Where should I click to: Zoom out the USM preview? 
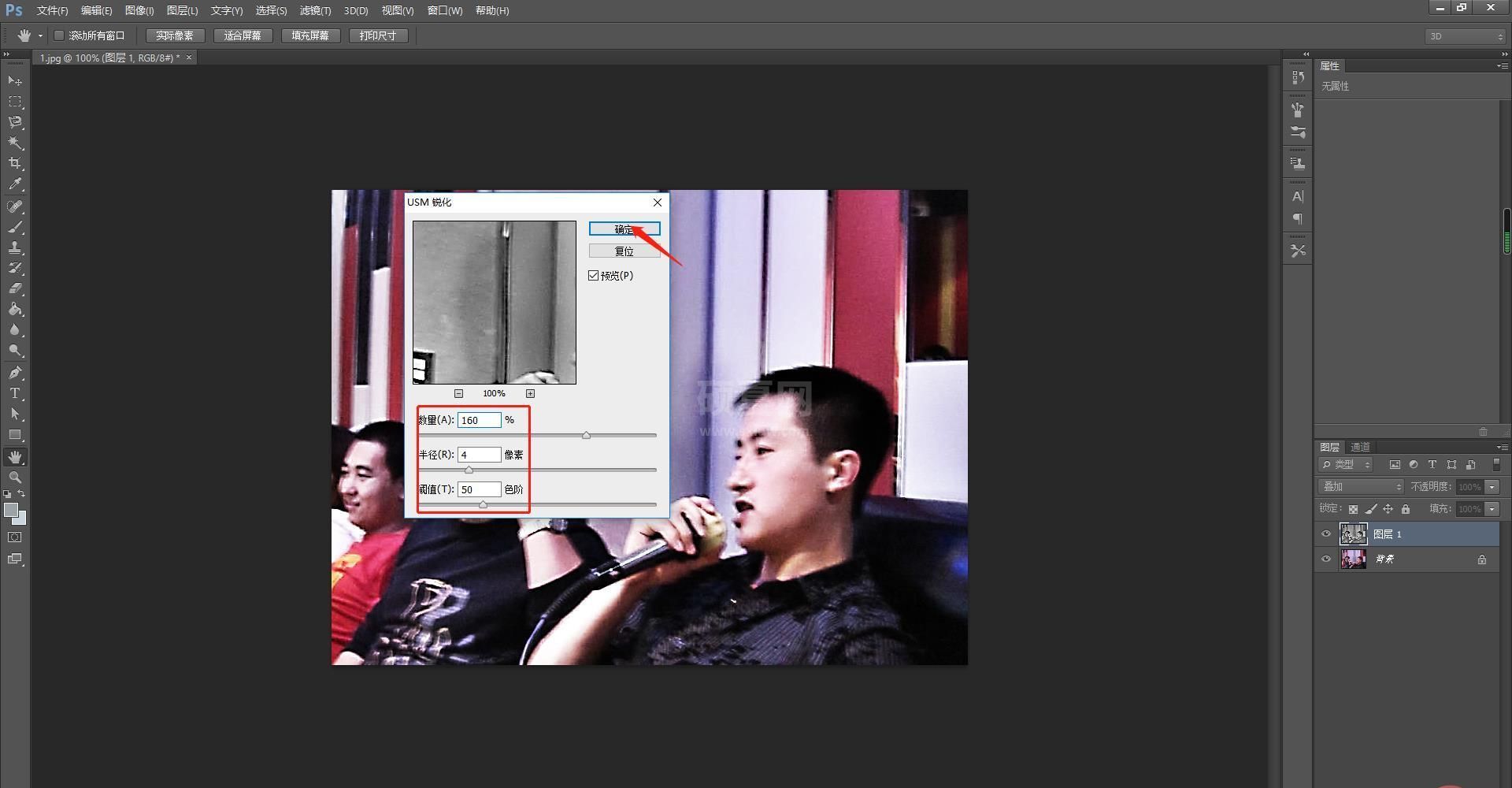[x=458, y=393]
